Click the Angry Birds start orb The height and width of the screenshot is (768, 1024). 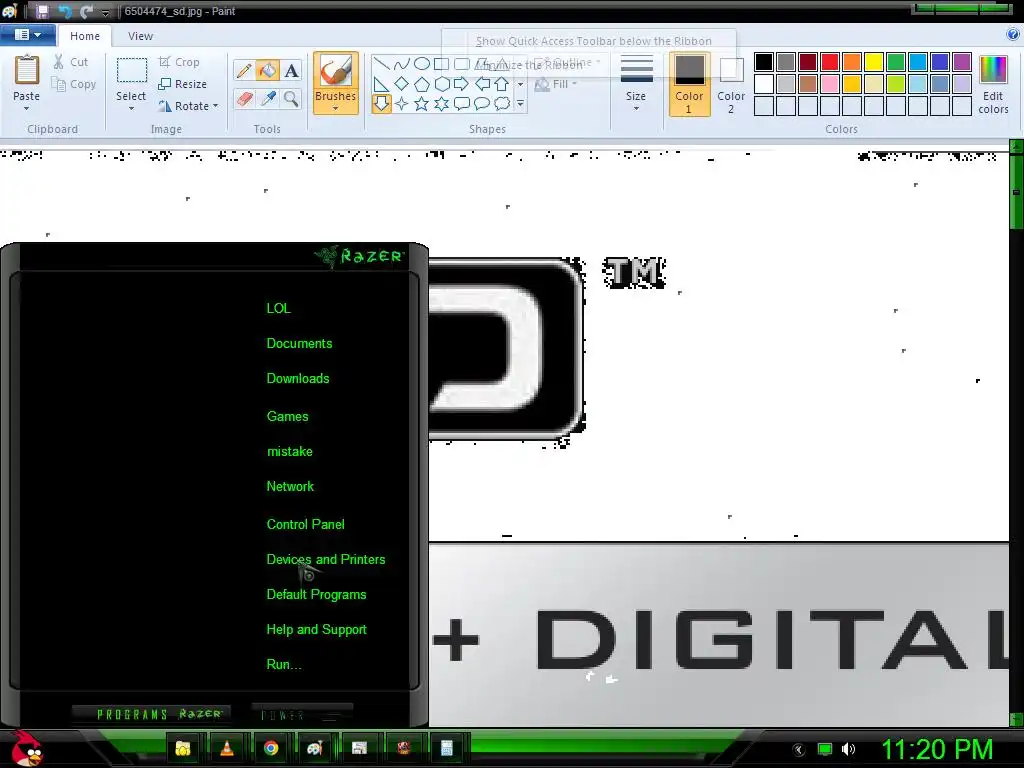click(x=26, y=748)
